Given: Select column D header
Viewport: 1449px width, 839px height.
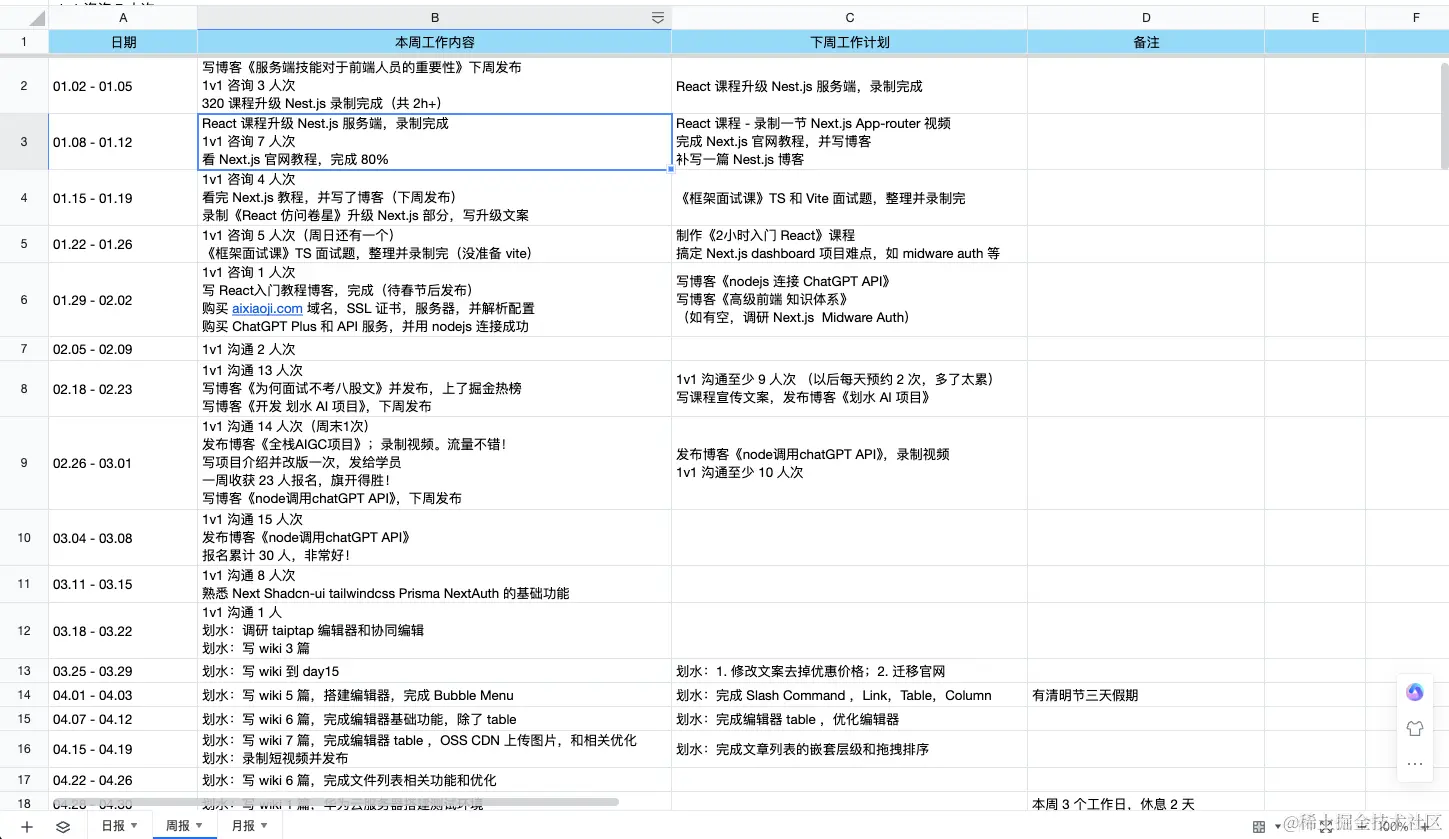Looking at the screenshot, I should point(1146,17).
